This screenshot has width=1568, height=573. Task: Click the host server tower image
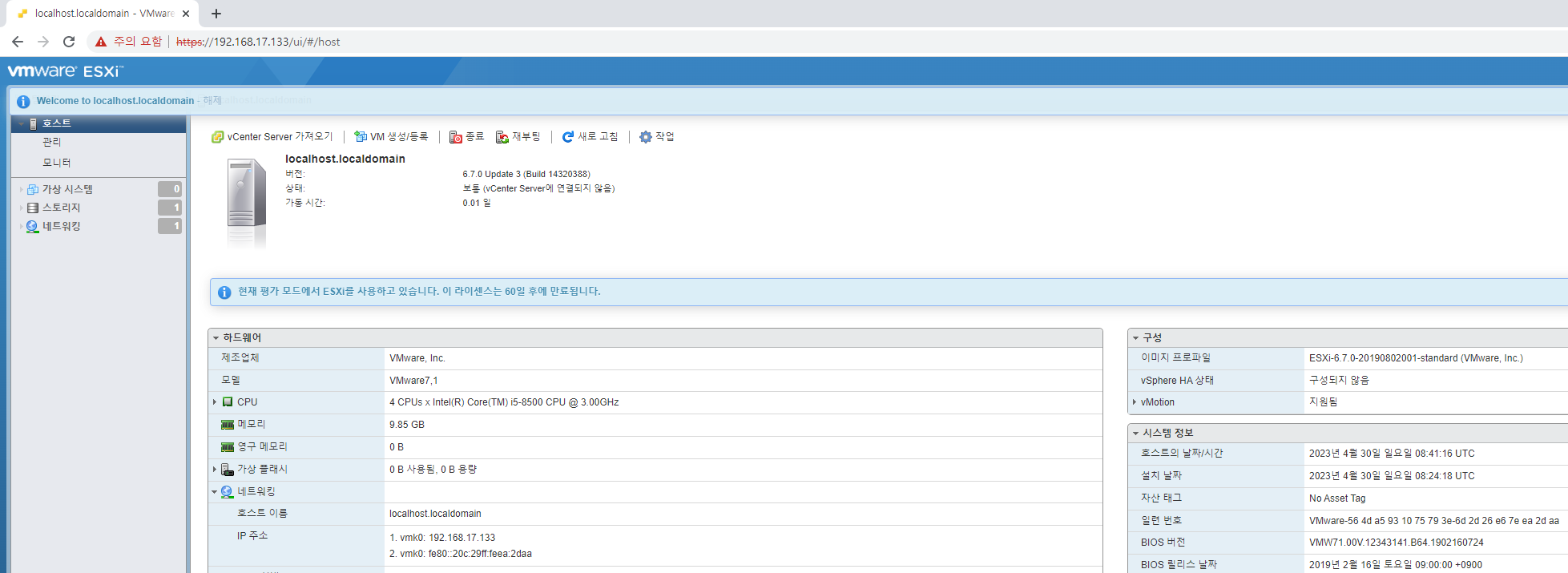click(246, 203)
